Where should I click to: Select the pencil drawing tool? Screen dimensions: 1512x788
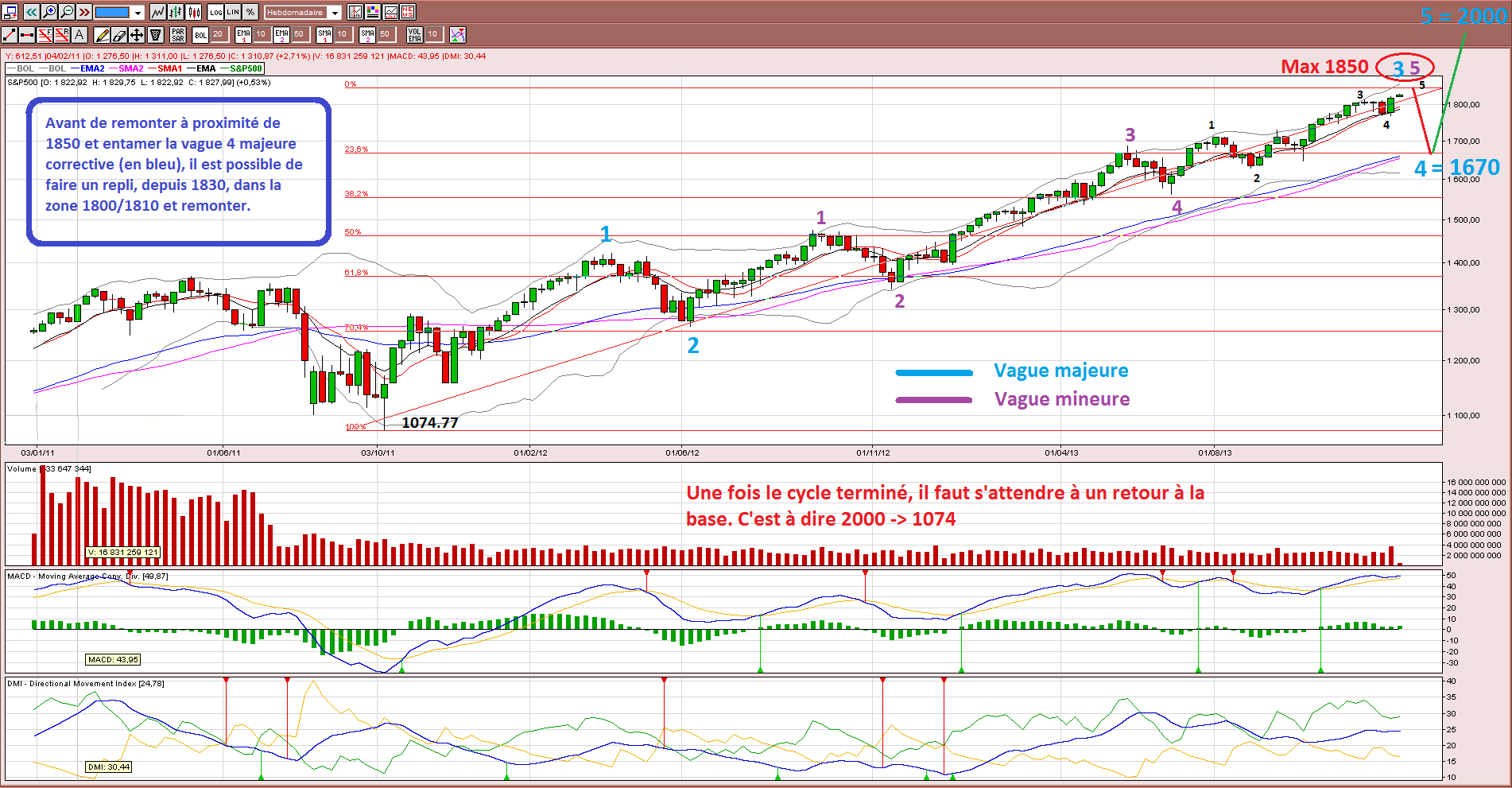coord(102,35)
